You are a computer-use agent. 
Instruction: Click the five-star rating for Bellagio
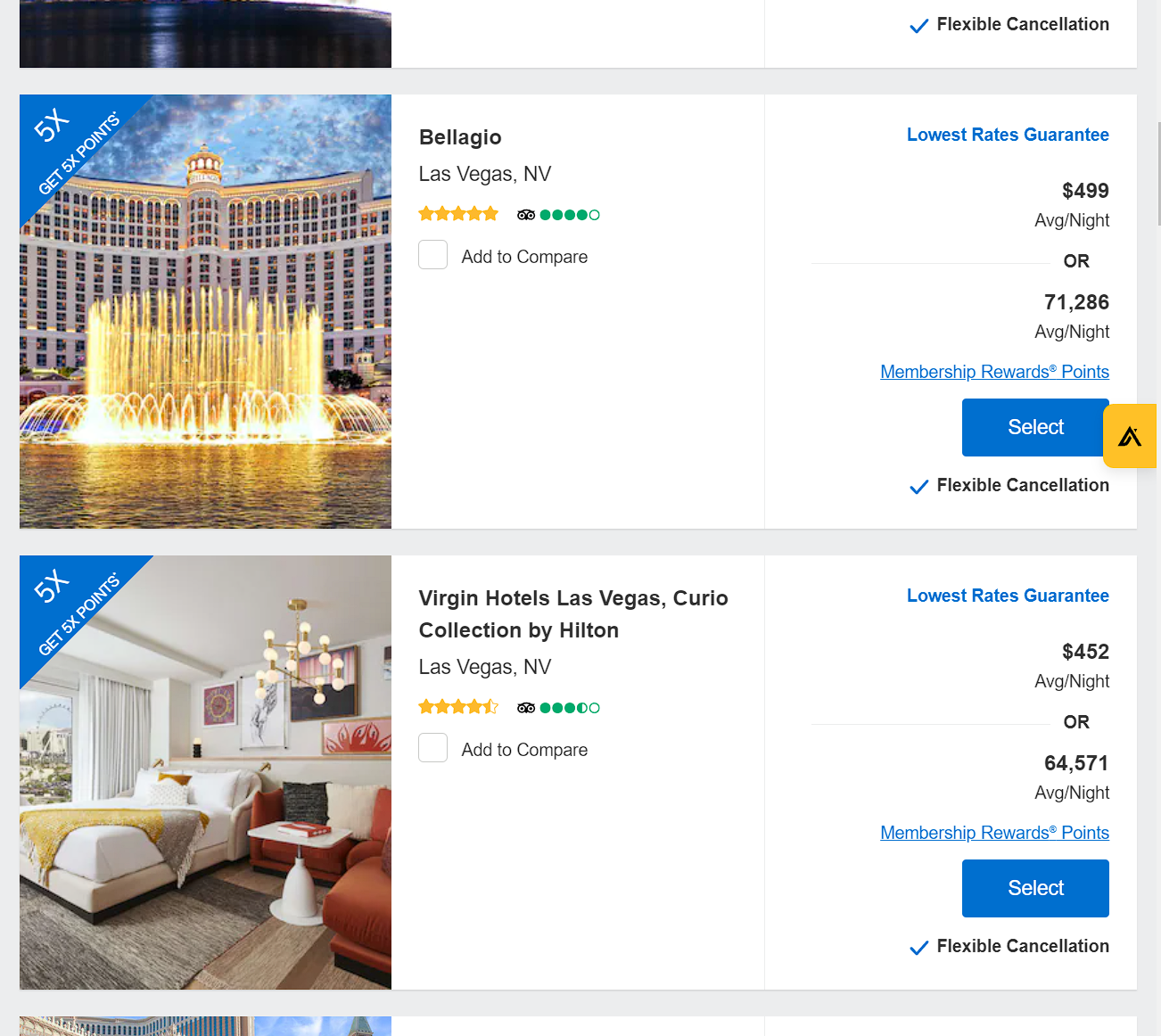click(457, 213)
